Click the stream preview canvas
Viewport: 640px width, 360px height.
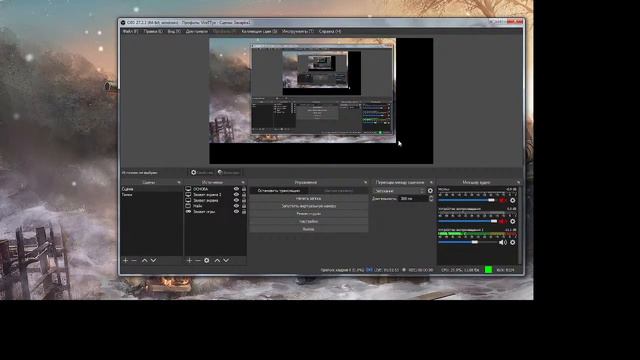(321, 101)
